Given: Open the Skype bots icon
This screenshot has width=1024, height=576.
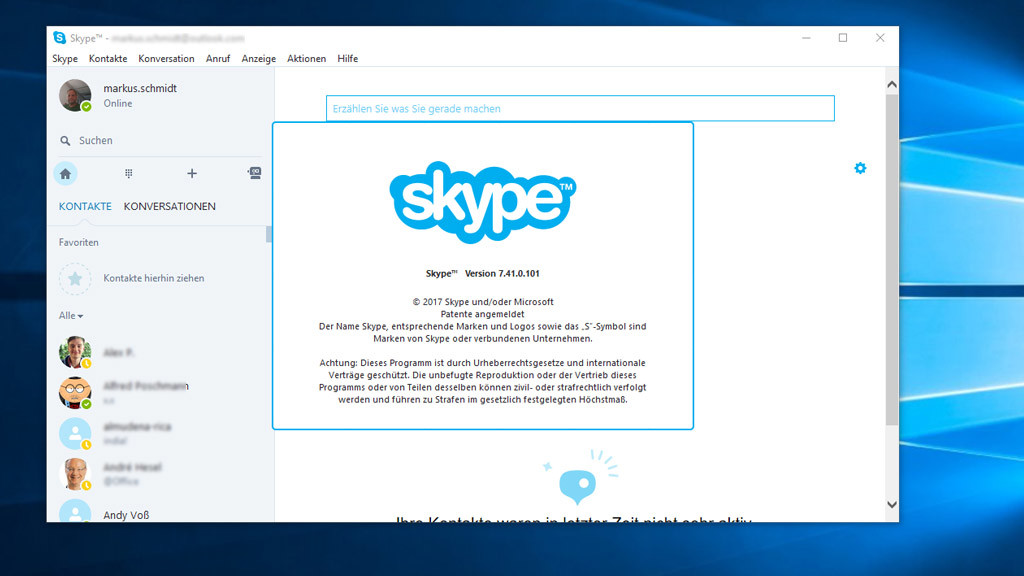Looking at the screenshot, I should pos(254,172).
